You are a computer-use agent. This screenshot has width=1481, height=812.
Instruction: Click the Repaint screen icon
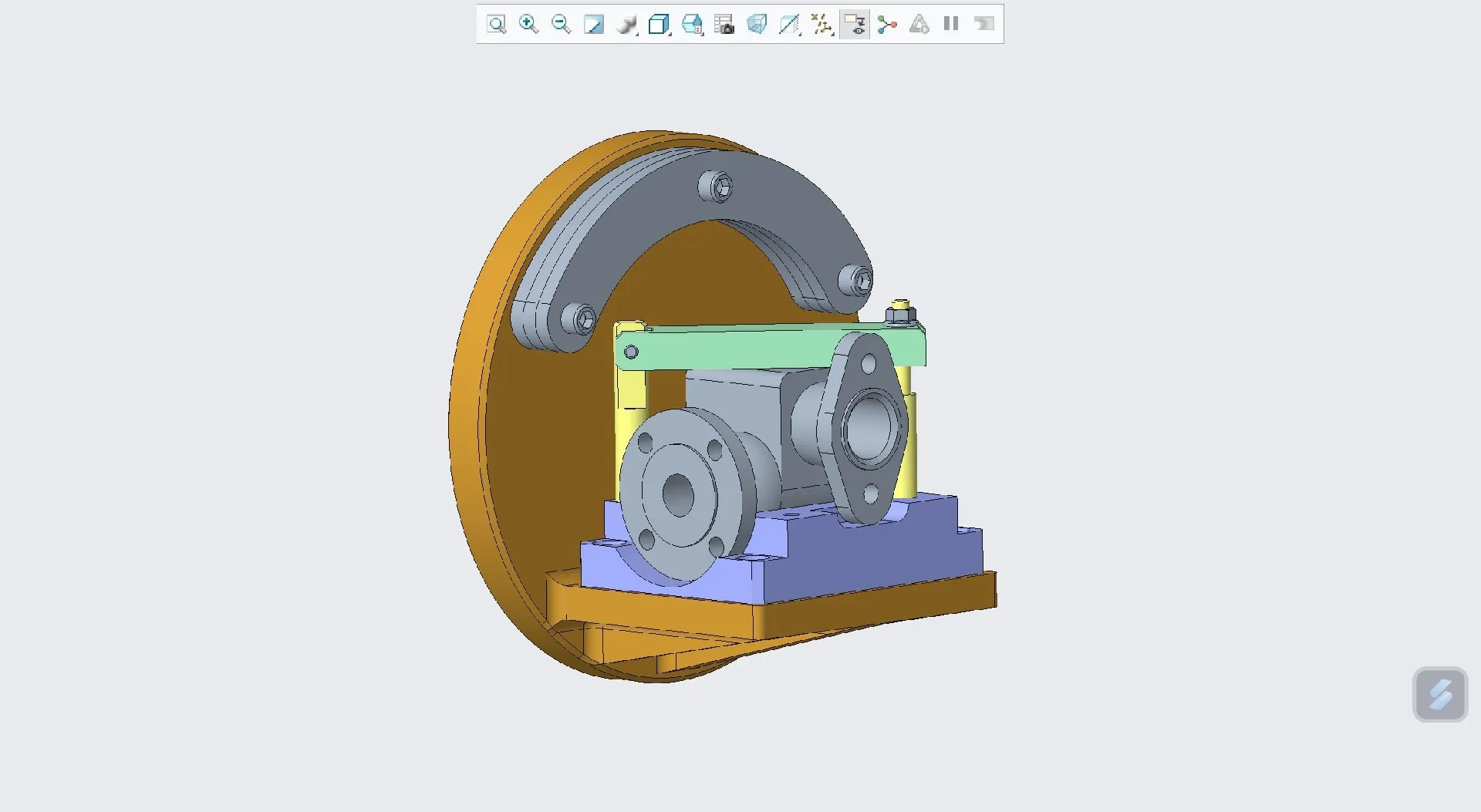click(x=593, y=25)
